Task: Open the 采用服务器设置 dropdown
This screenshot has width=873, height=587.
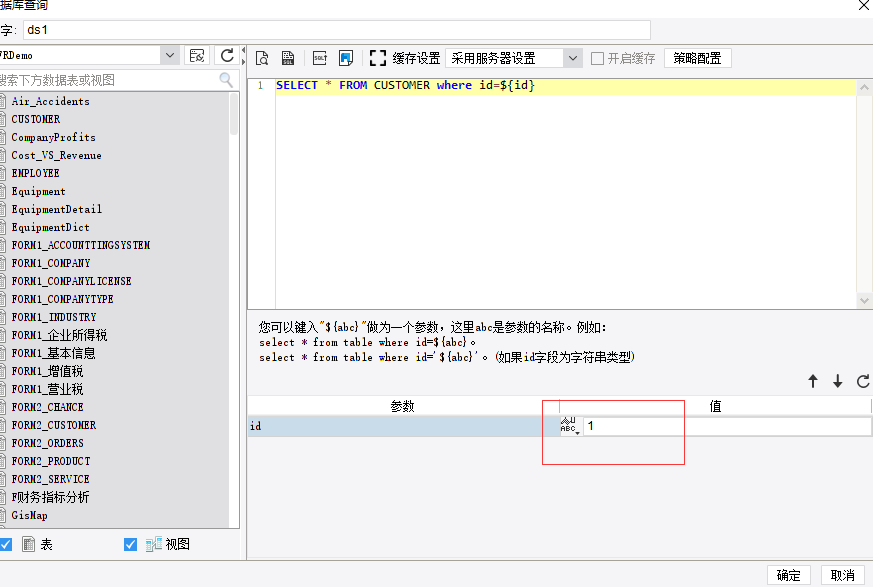Action: click(x=572, y=58)
